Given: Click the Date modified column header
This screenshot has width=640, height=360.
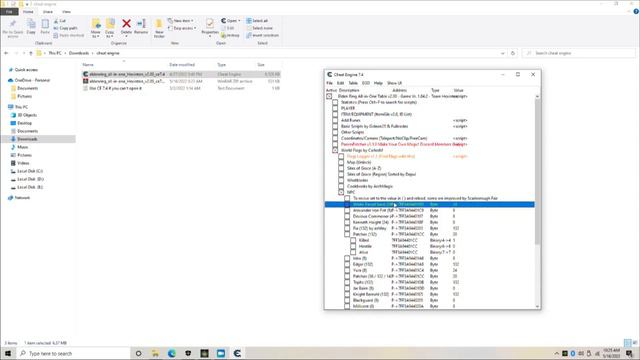Looking at the screenshot, I should point(182,65).
